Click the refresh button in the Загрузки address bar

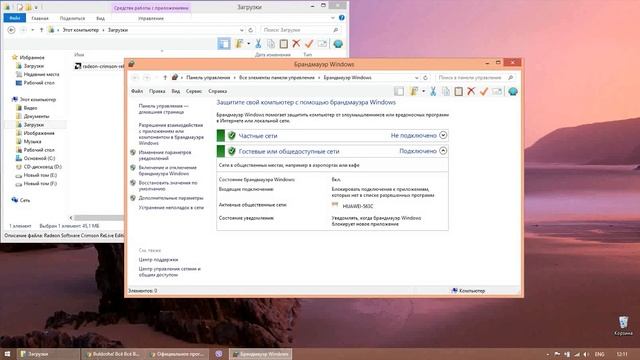[251, 30]
